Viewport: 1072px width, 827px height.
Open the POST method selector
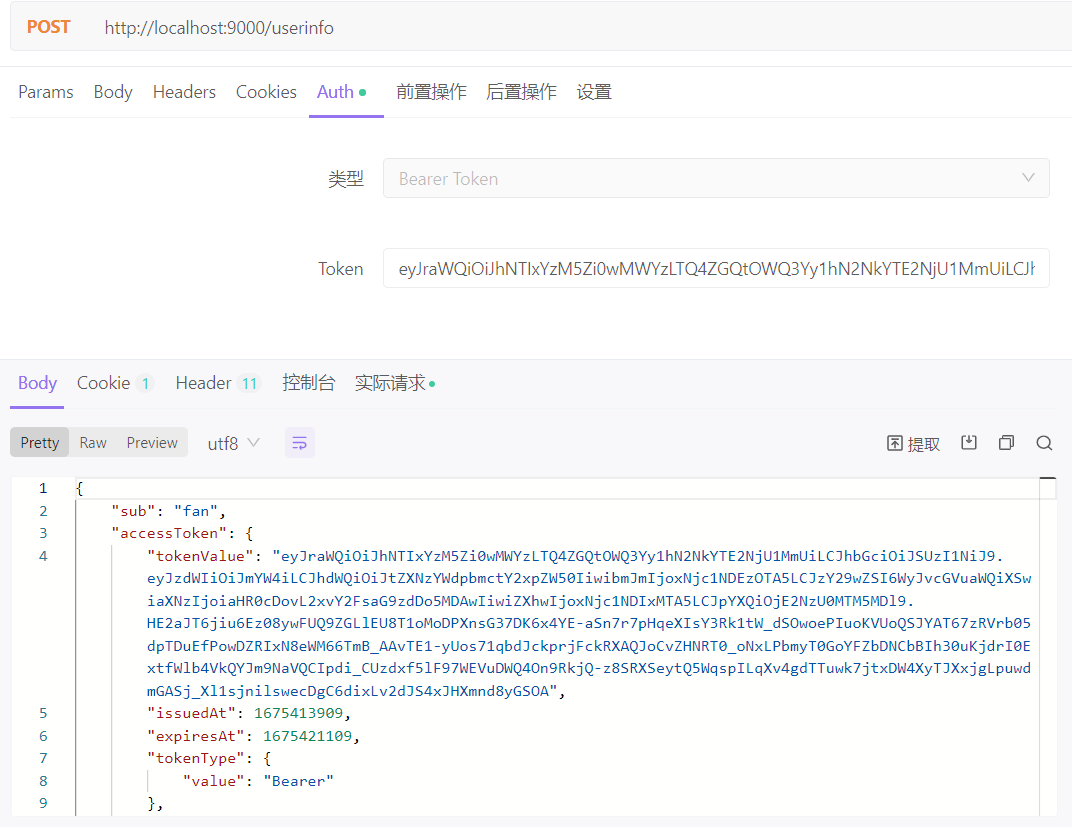[x=49, y=27]
